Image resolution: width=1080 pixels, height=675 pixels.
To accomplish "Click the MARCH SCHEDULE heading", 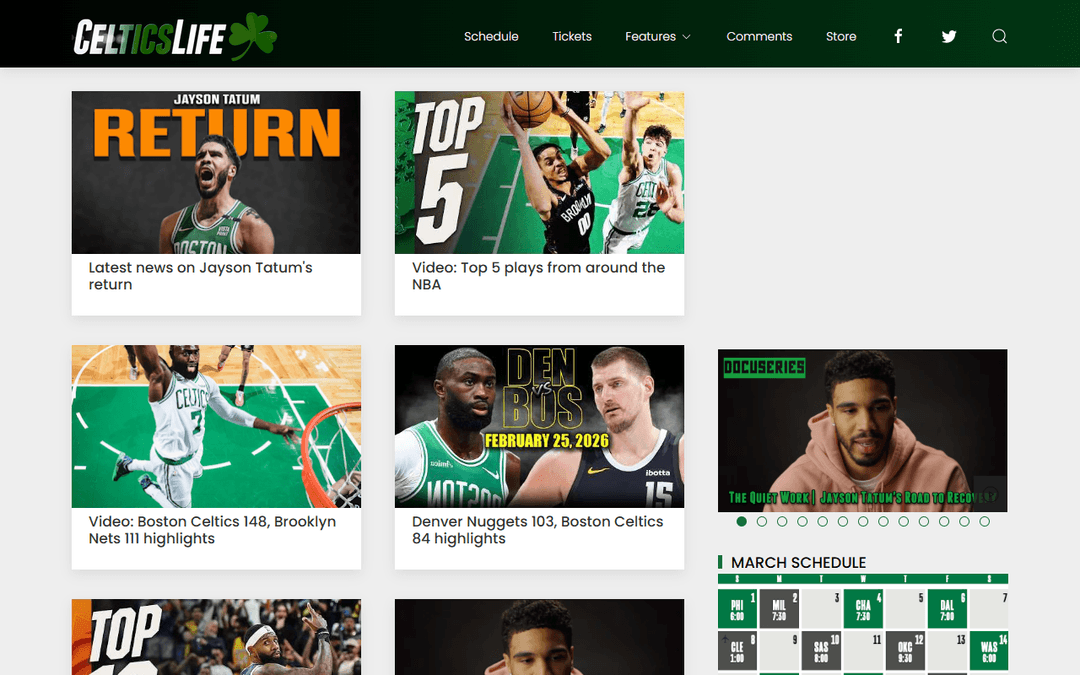I will pyautogui.click(x=798, y=563).
